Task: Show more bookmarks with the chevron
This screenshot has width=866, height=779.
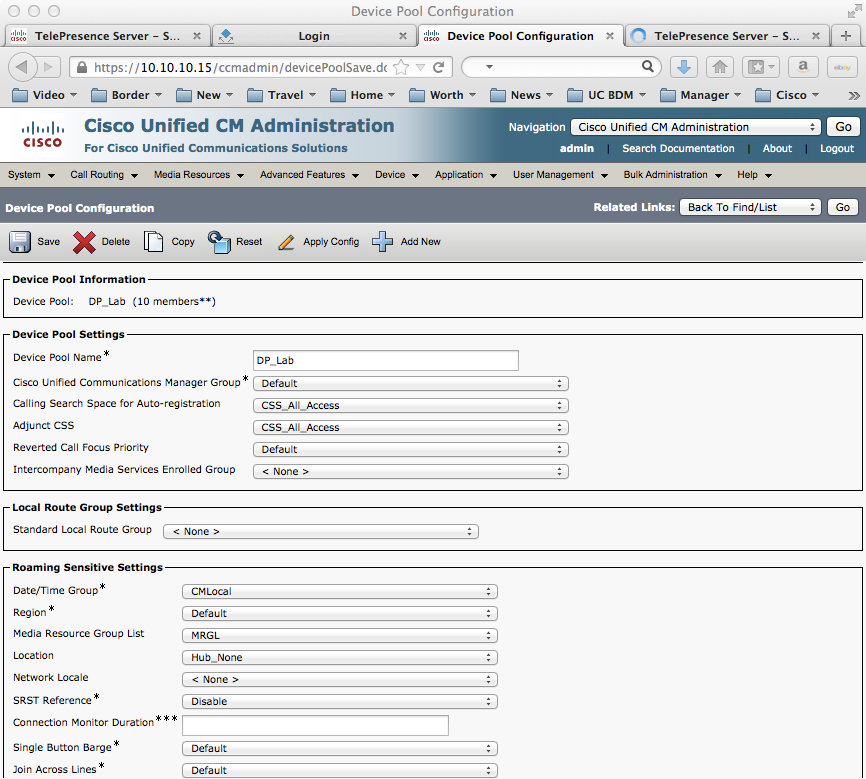Action: tap(854, 96)
